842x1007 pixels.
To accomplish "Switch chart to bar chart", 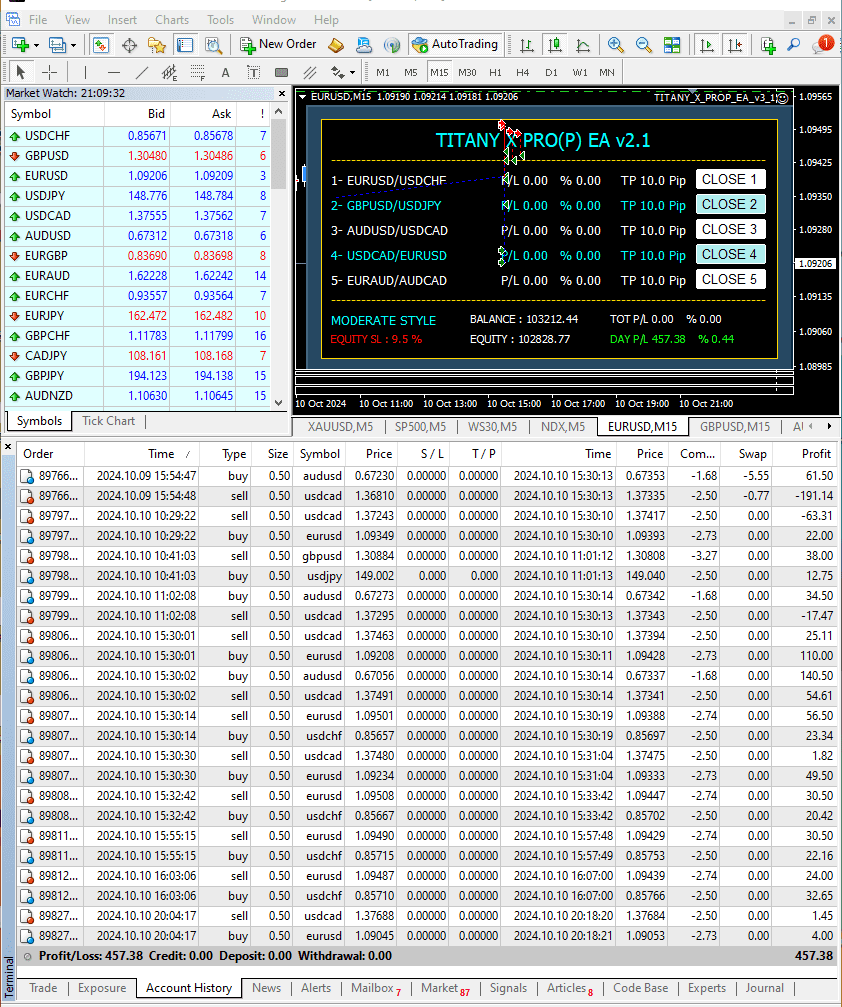I will (527, 45).
